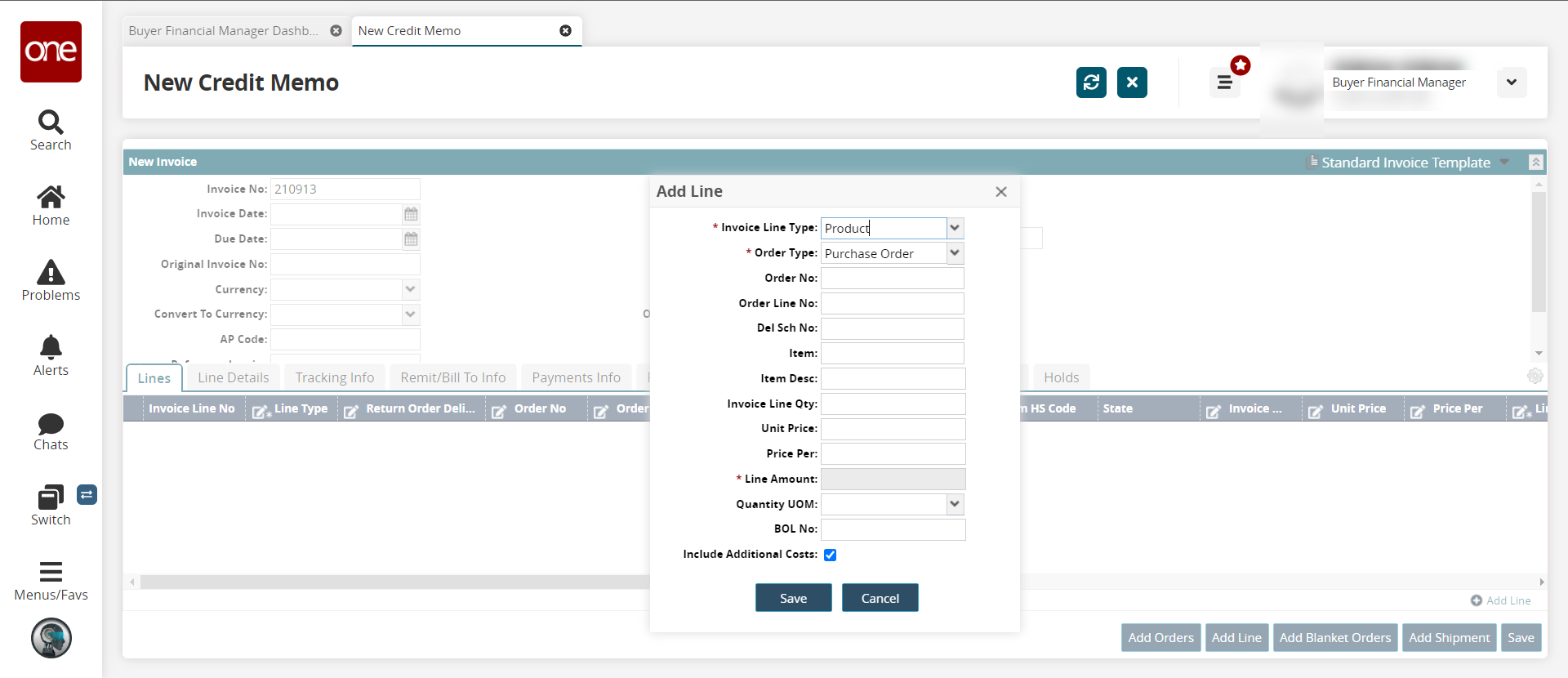The height and width of the screenshot is (678, 1568).
Task: Open the Menus/Favs hamburger icon
Action: click(x=51, y=572)
